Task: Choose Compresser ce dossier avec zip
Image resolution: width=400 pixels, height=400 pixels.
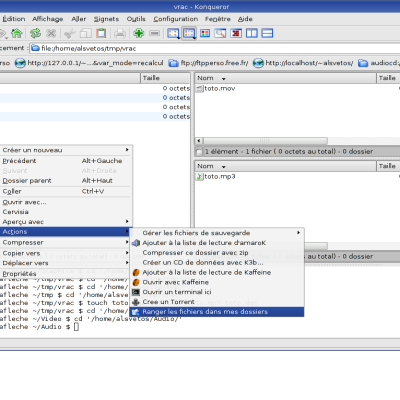Action: (x=217, y=253)
